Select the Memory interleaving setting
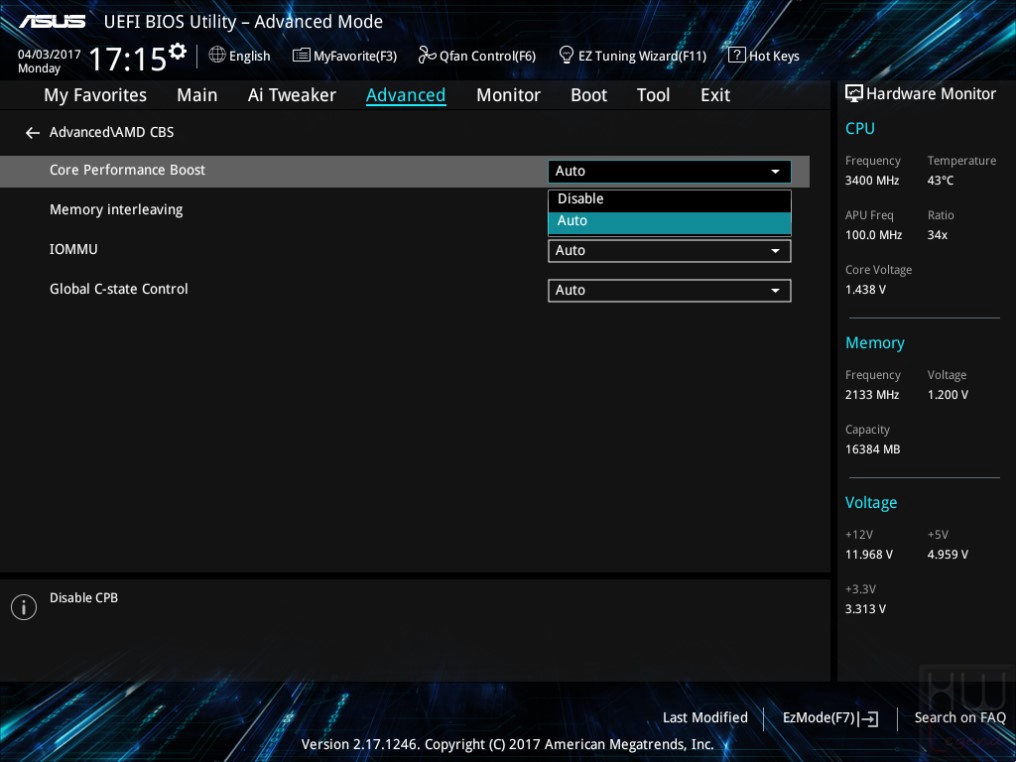Image resolution: width=1016 pixels, height=762 pixels. 116,210
